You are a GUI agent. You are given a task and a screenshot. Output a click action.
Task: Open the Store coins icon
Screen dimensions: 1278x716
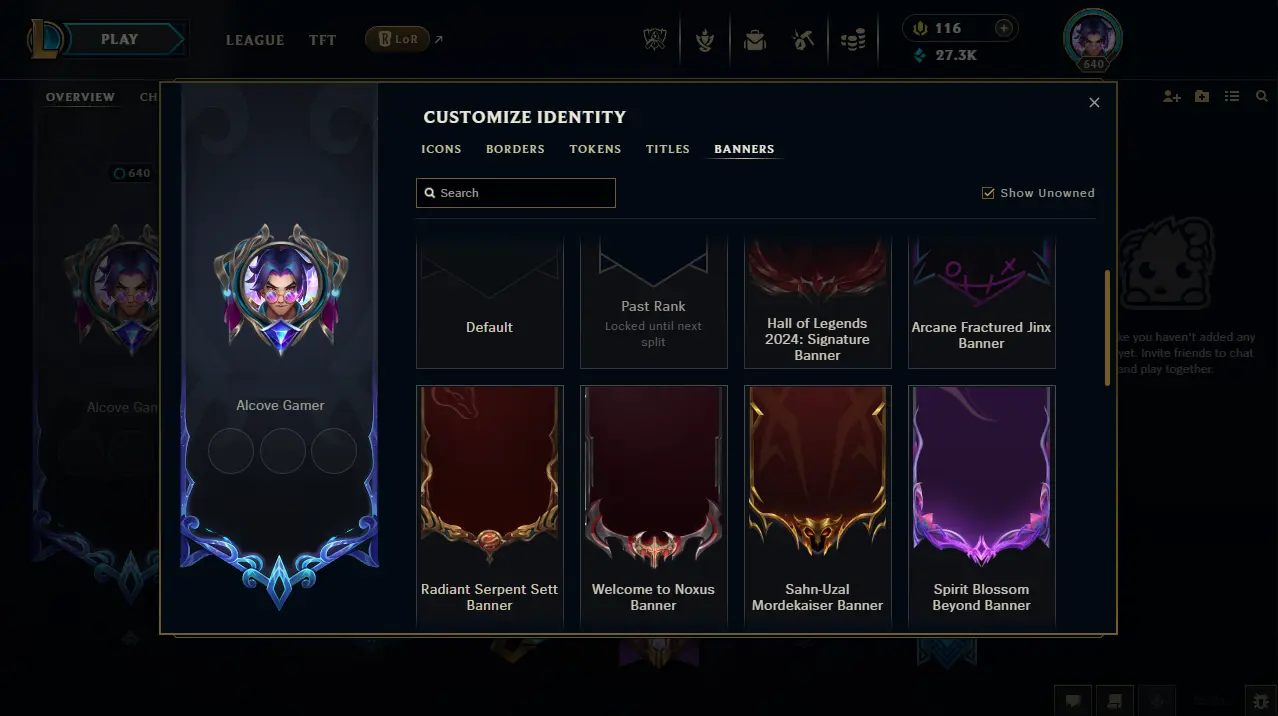pyautogui.click(x=852, y=40)
